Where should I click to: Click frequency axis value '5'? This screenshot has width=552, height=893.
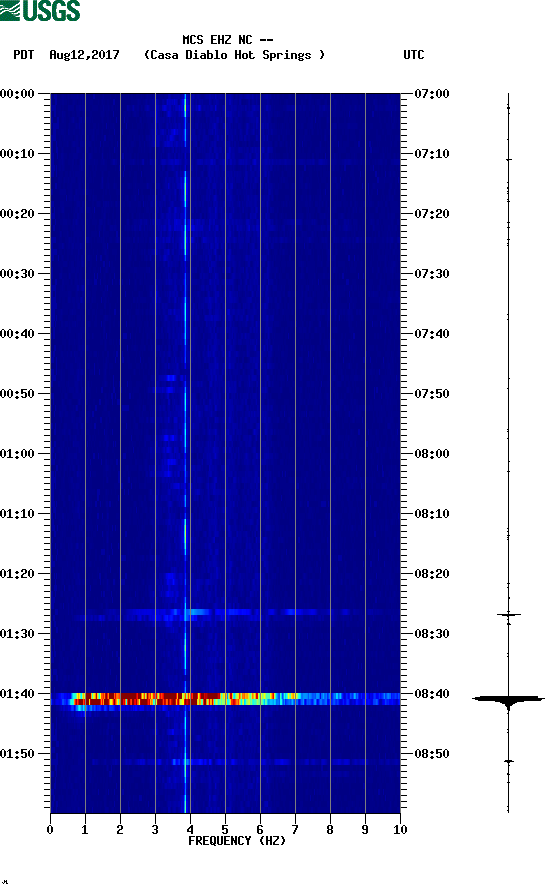coord(225,830)
